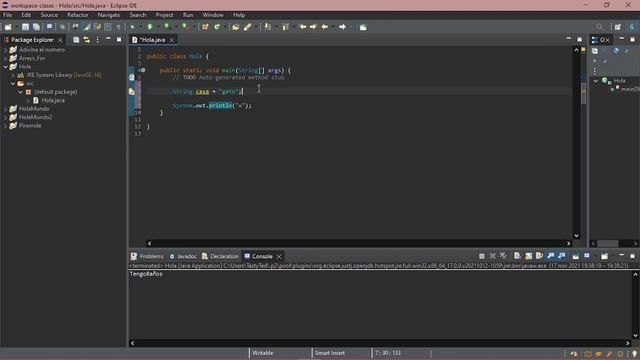Switch to the Javadoc tab
The height and width of the screenshot is (360, 640).
[x=183, y=256]
